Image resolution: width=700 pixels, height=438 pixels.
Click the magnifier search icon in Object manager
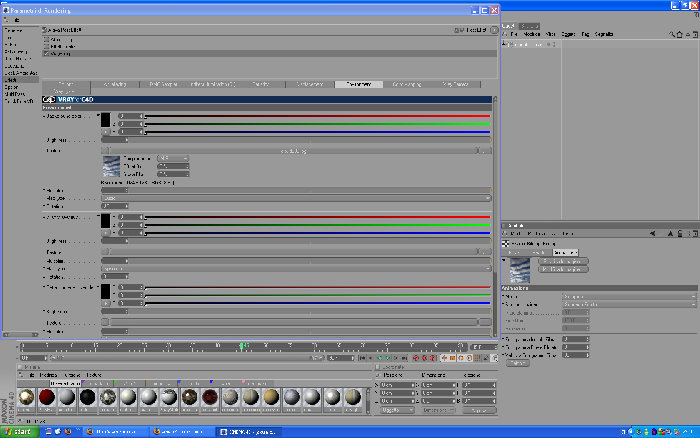coord(672,34)
